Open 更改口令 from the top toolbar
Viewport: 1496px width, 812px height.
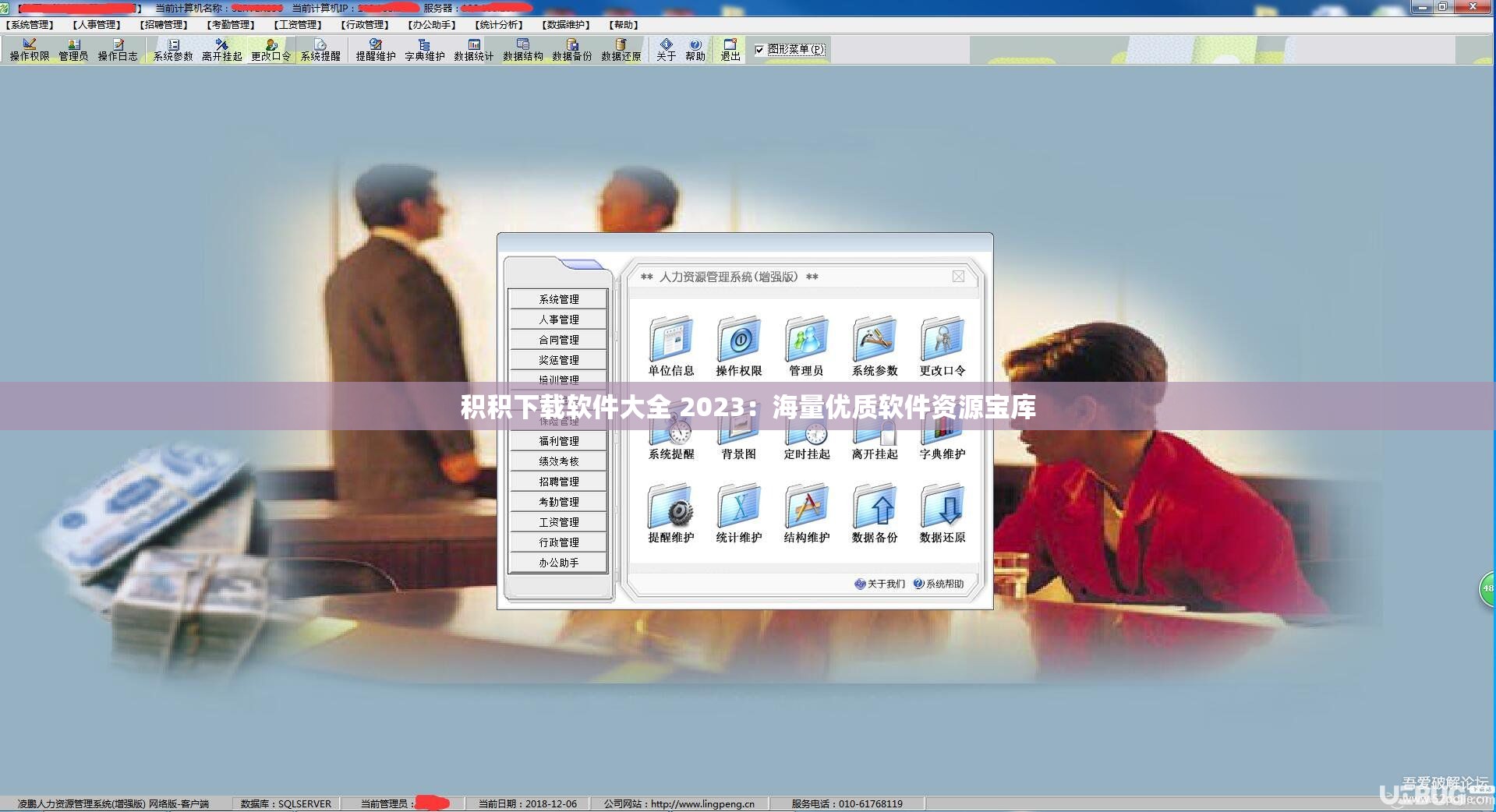pyautogui.click(x=271, y=50)
